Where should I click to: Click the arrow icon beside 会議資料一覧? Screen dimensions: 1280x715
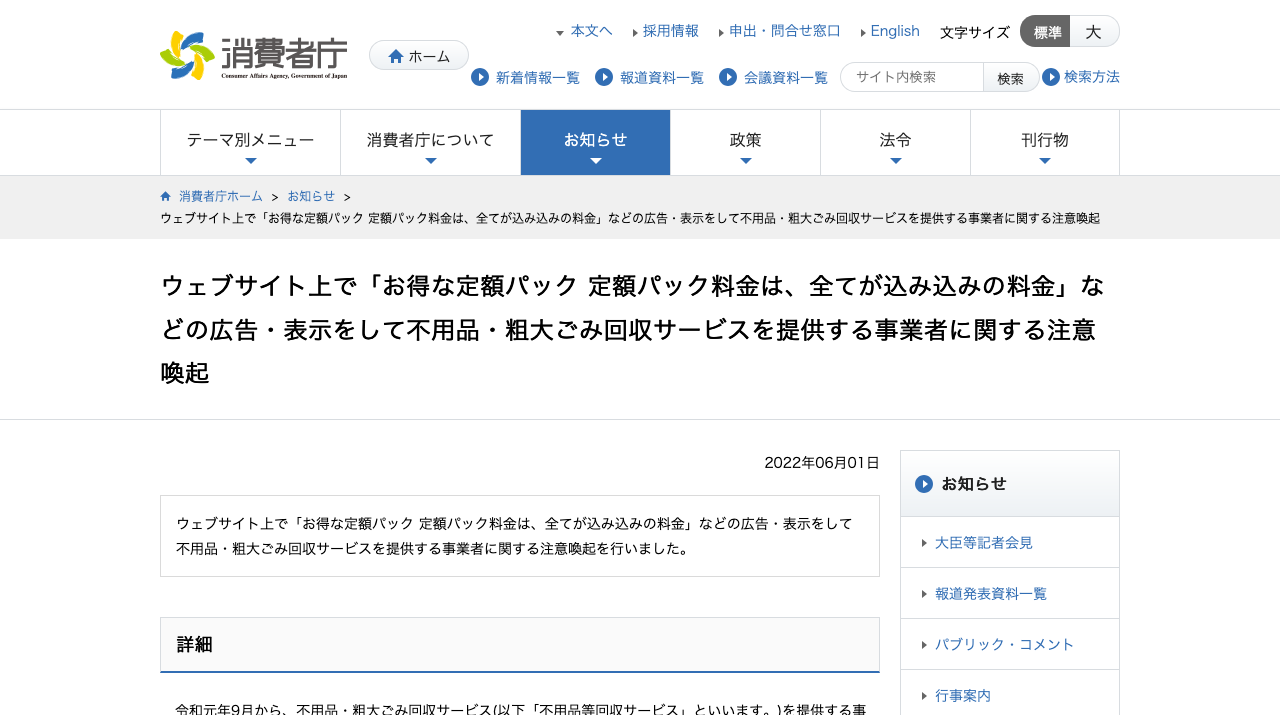728,77
